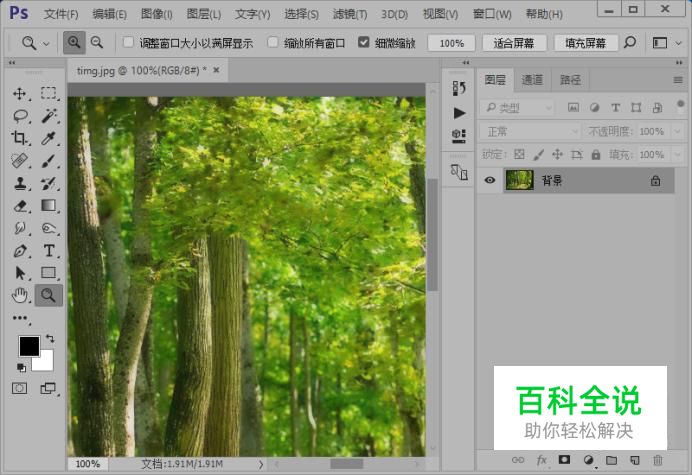Enable zoom all windows checkbox
This screenshot has height=475, width=692.
(x=273, y=42)
